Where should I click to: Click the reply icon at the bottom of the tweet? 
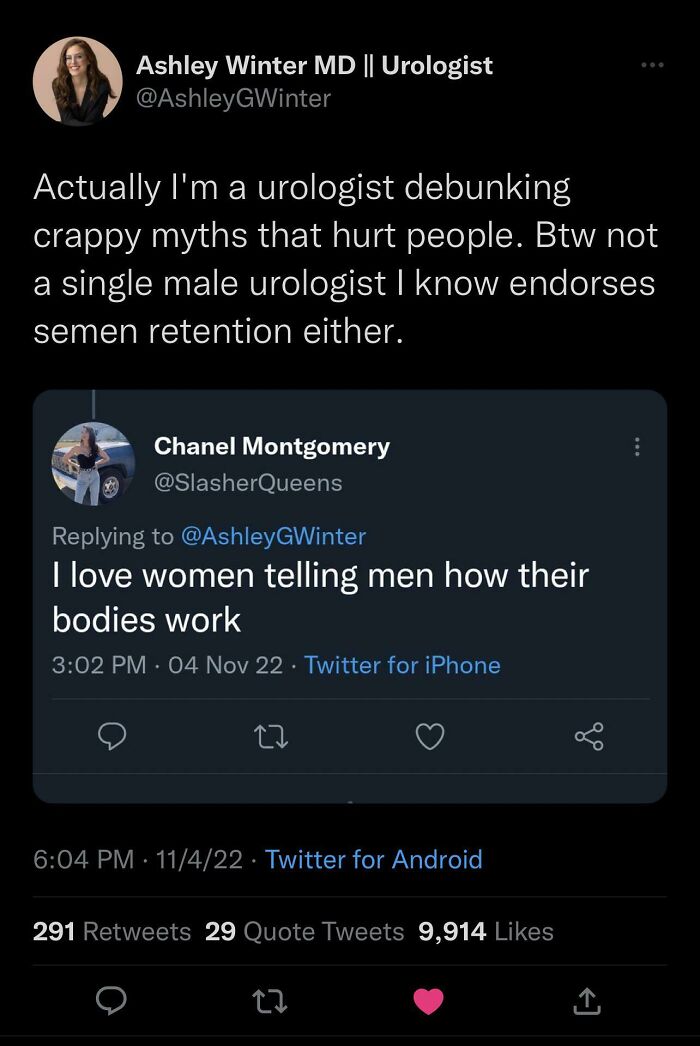pos(111,1000)
